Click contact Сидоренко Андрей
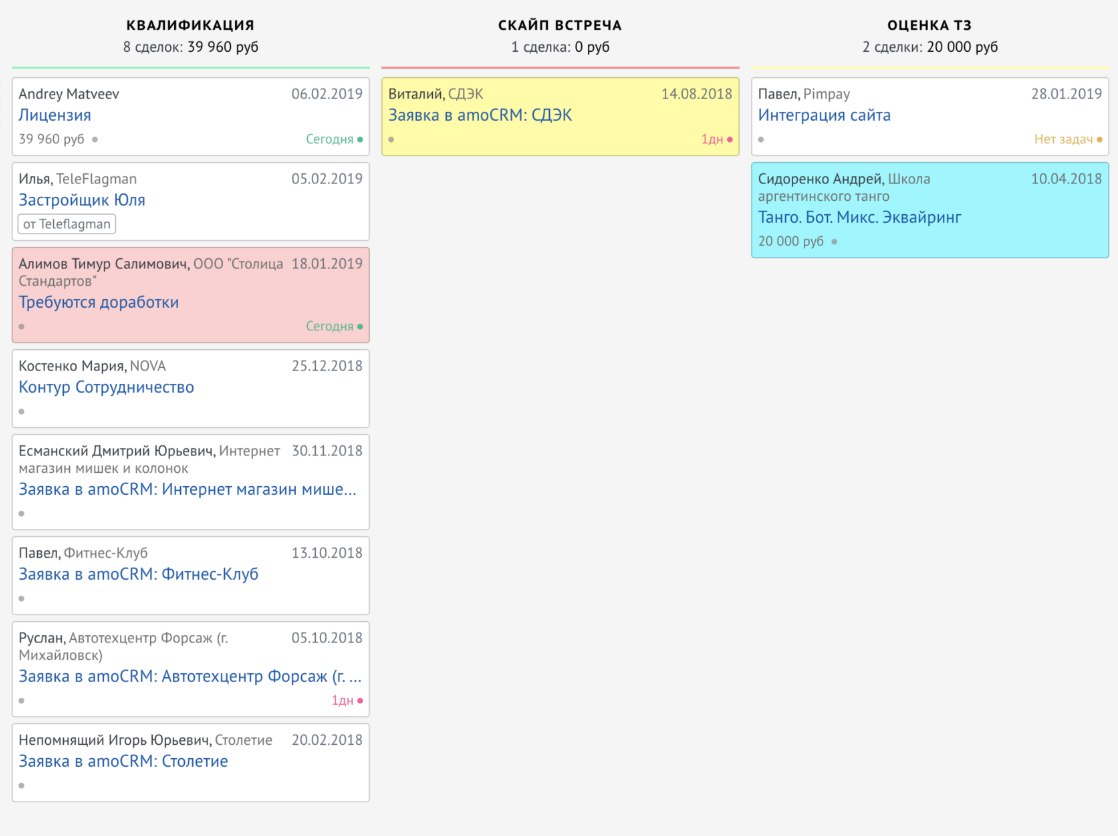Image resolution: width=1118 pixels, height=836 pixels. (821, 178)
